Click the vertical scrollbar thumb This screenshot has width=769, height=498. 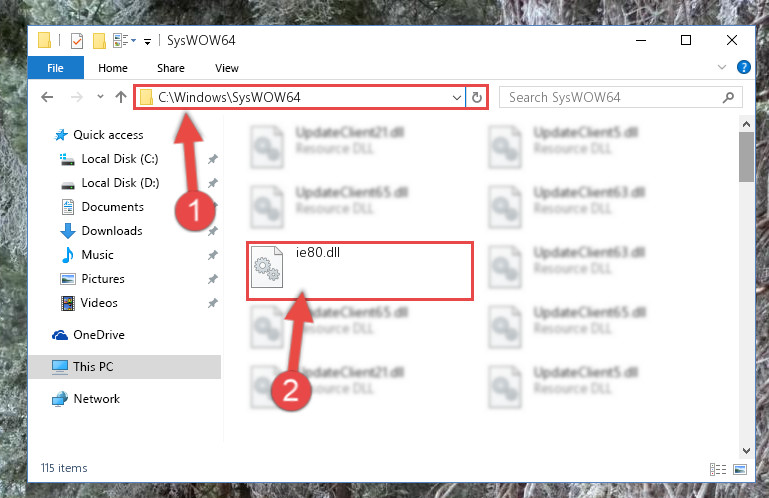[746, 157]
